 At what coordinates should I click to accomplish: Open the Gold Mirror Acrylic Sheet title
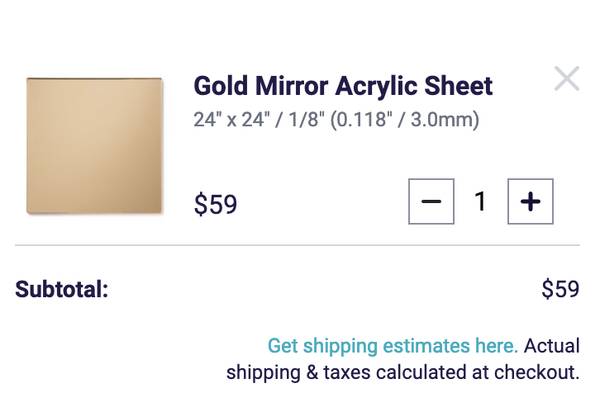pos(343,86)
